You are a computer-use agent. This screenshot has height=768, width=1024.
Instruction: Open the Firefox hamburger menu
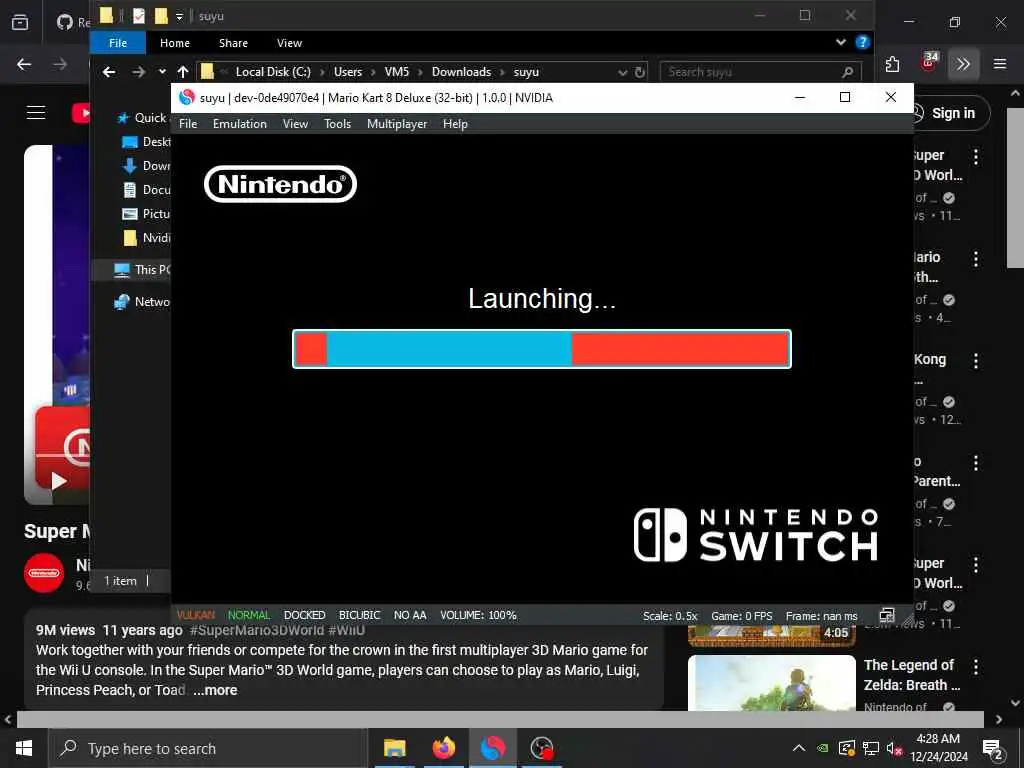pyautogui.click(x=1000, y=64)
